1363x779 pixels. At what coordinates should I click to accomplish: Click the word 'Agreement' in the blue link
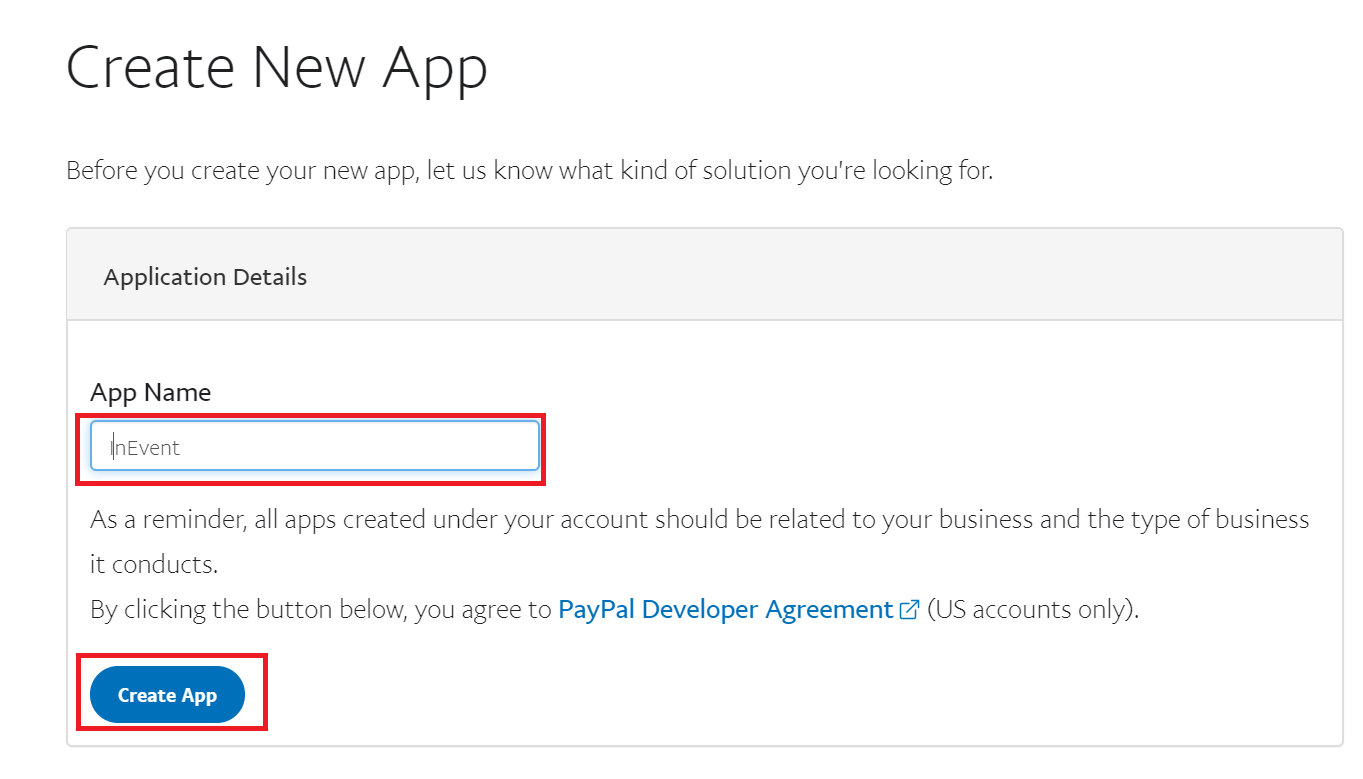tap(829, 609)
